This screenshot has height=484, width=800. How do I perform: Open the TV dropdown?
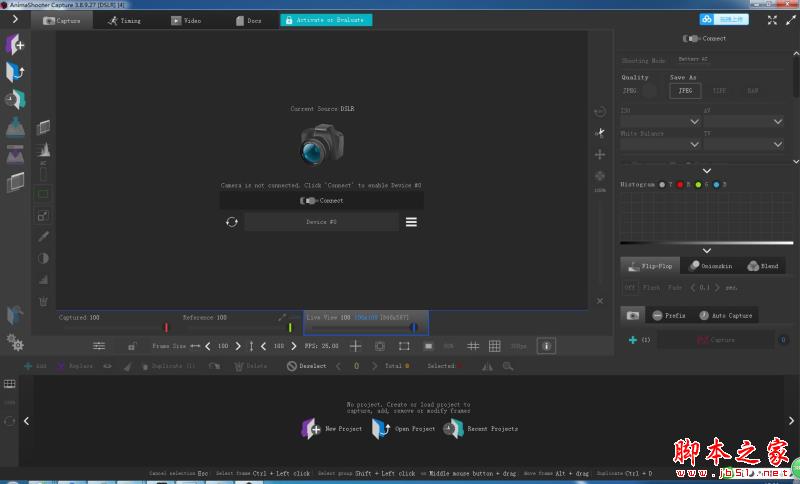(743, 144)
